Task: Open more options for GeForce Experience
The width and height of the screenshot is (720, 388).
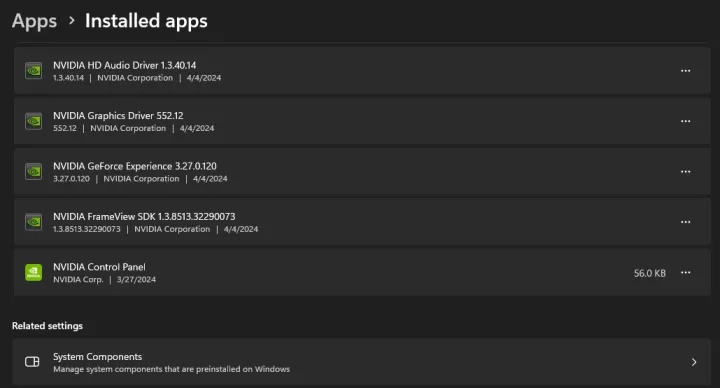Action: coord(686,172)
